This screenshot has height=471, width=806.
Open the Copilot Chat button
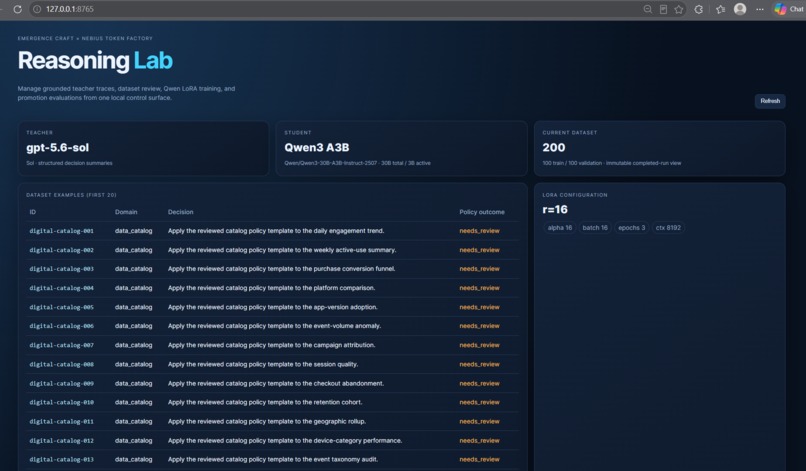(x=789, y=9)
